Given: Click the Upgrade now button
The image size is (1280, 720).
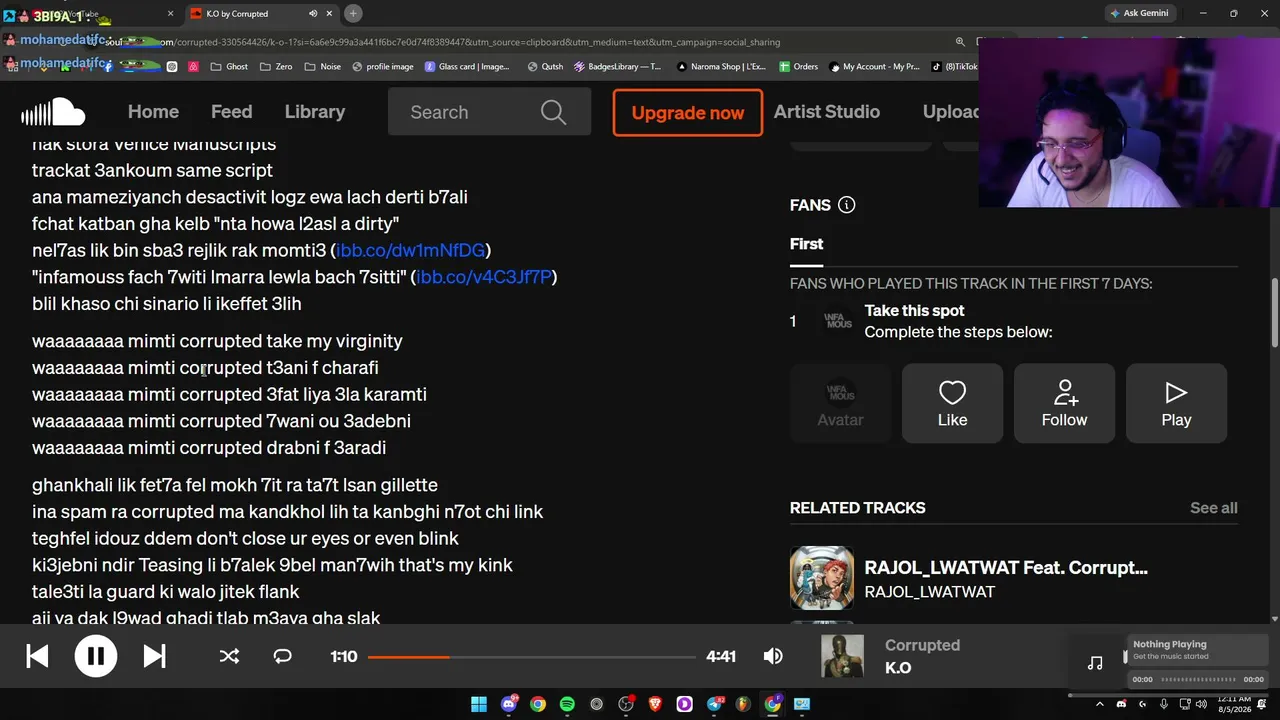Looking at the screenshot, I should click(x=688, y=112).
